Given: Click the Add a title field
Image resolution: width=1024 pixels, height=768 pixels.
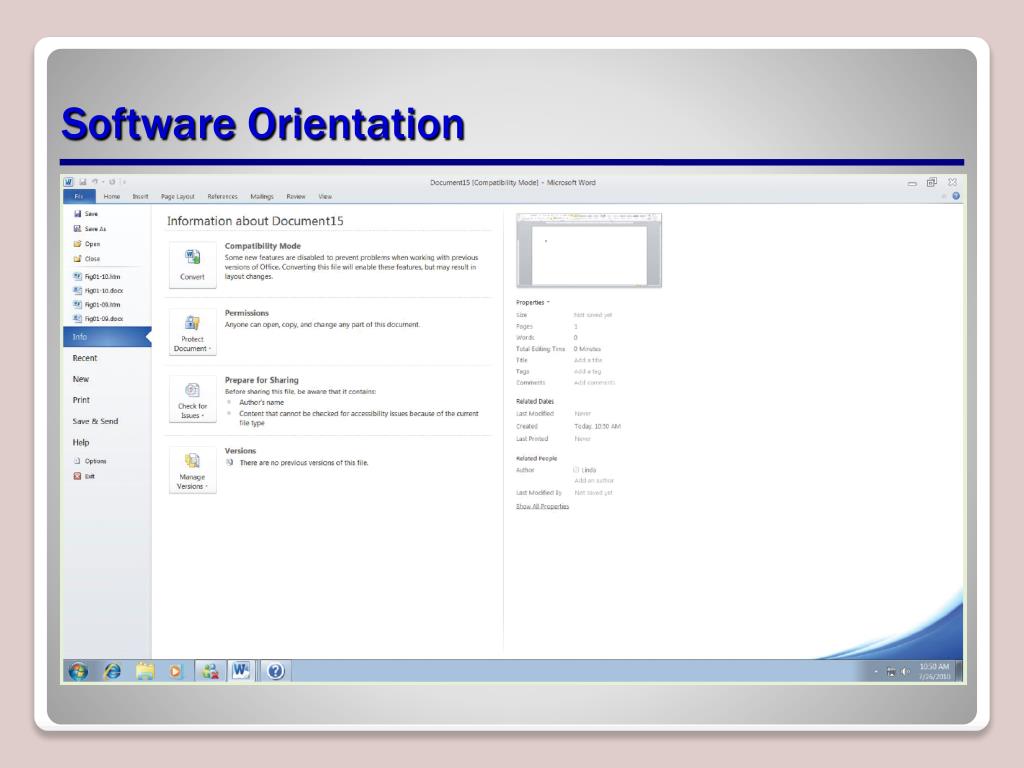Looking at the screenshot, I should [x=588, y=360].
